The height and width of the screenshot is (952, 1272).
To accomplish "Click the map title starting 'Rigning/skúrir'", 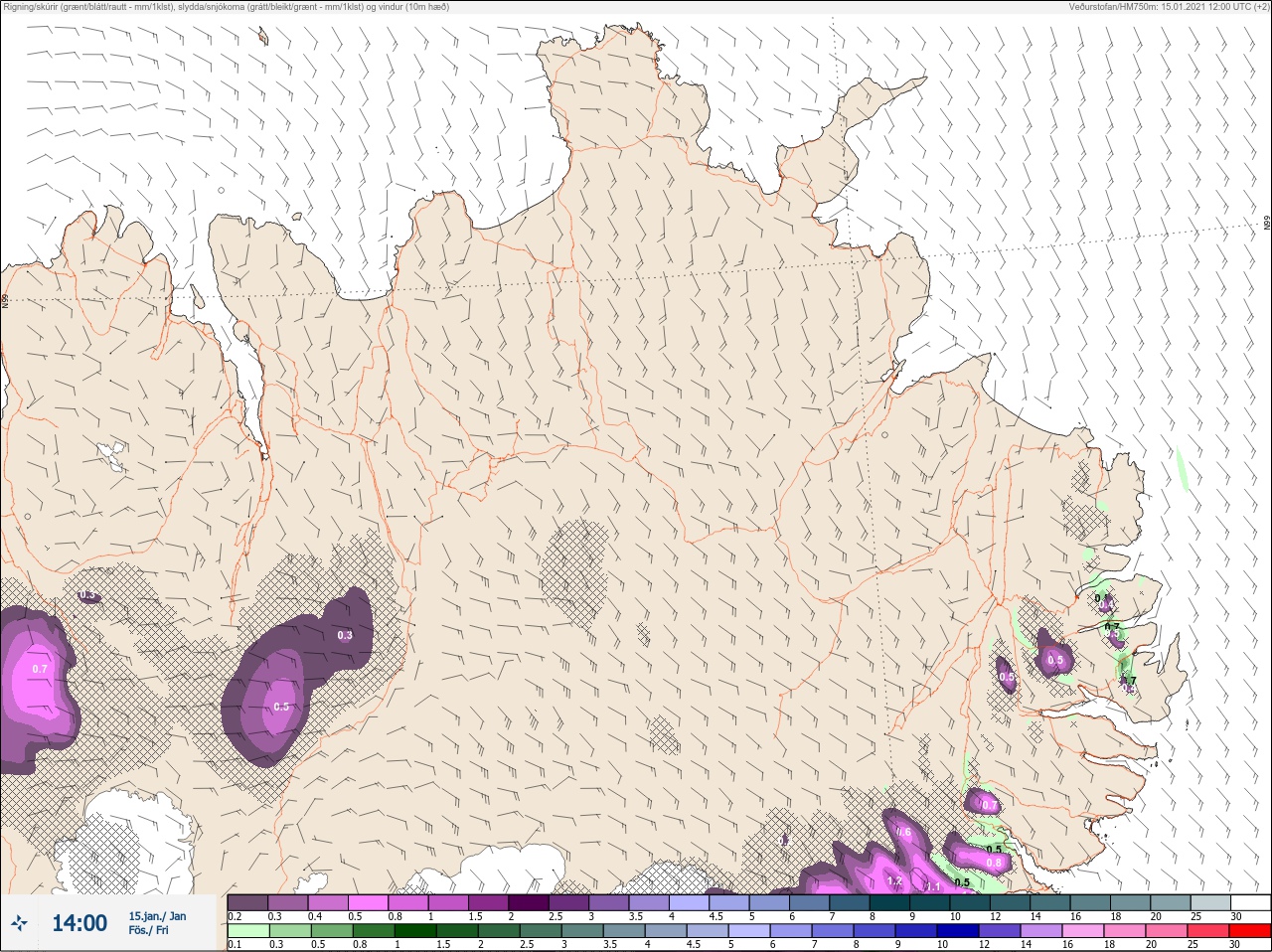I will point(227,7).
